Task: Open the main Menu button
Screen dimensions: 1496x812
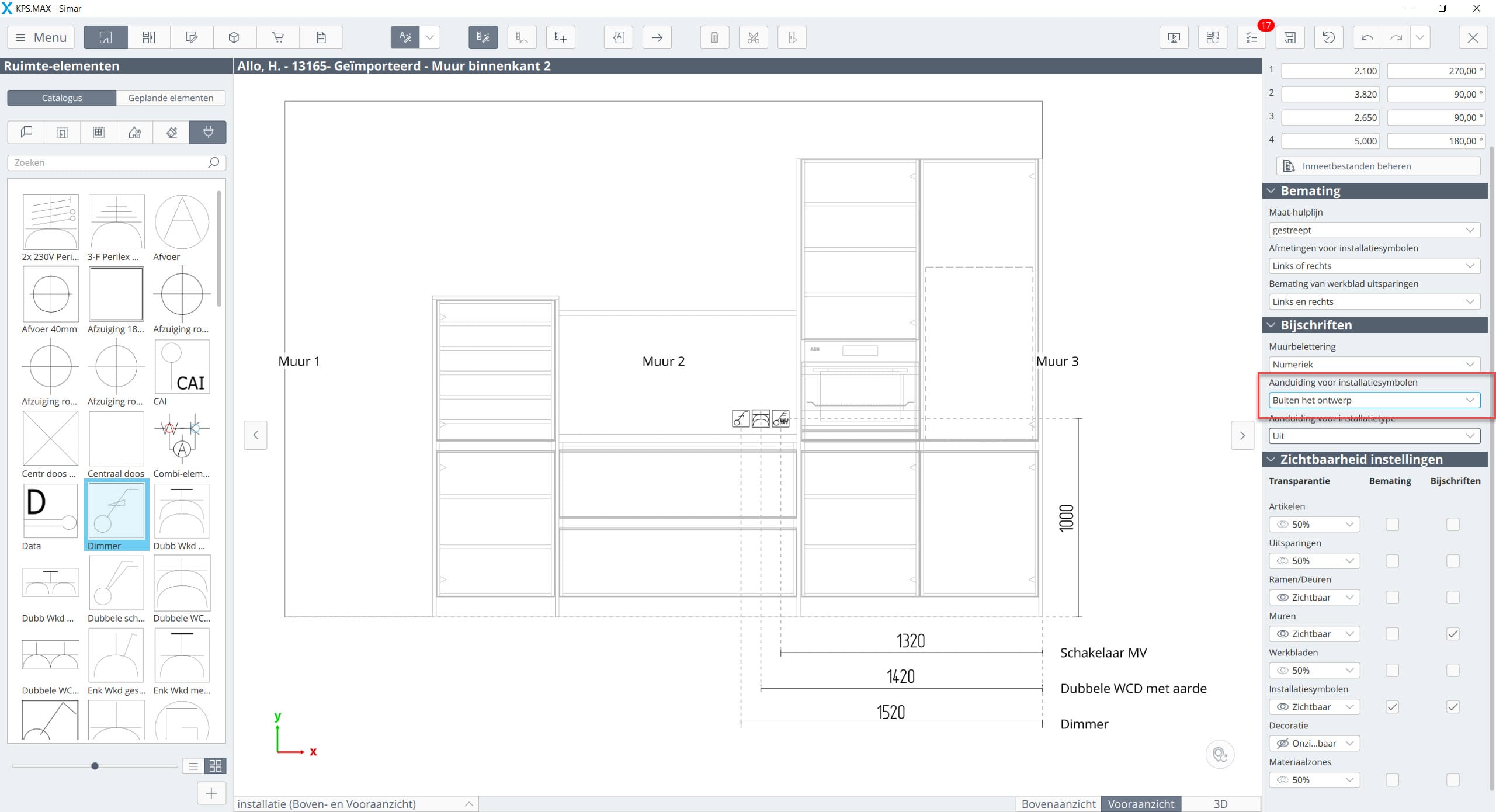Action: [41, 37]
